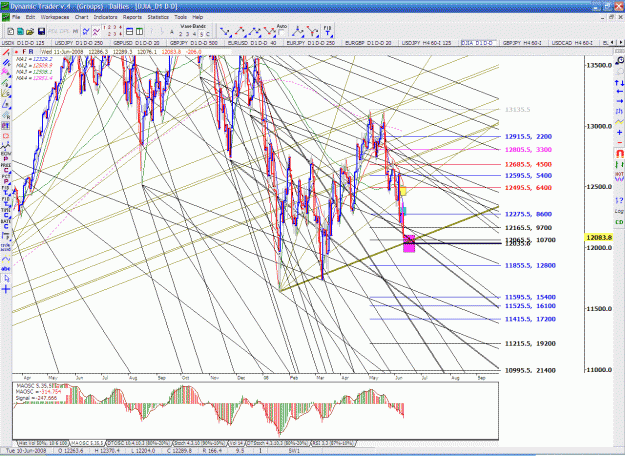Click the blue right arrow on right sidebar

(619, 102)
